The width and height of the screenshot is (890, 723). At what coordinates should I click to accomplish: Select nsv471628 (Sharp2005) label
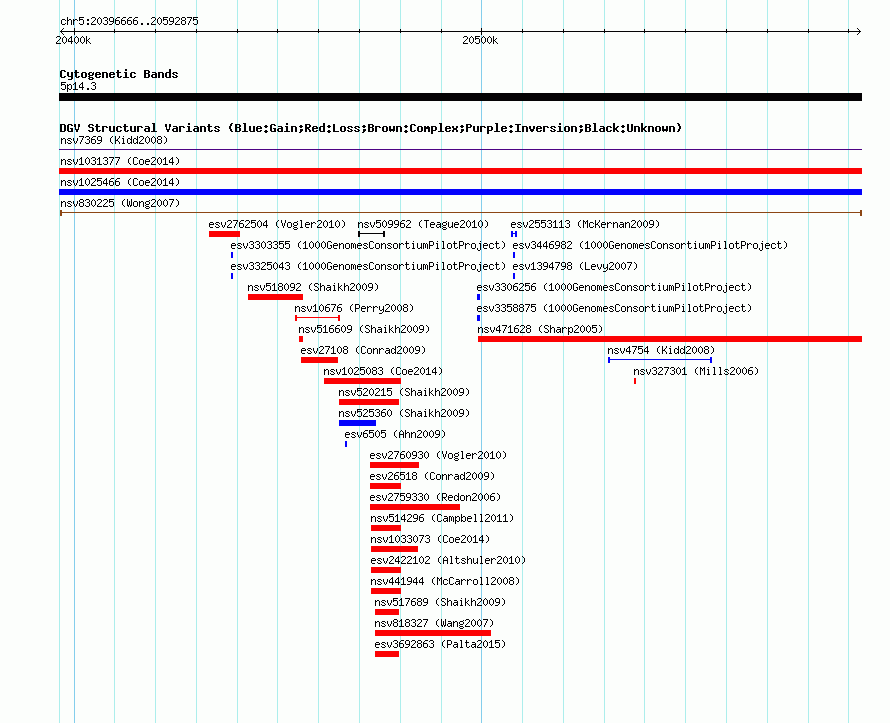[540, 329]
